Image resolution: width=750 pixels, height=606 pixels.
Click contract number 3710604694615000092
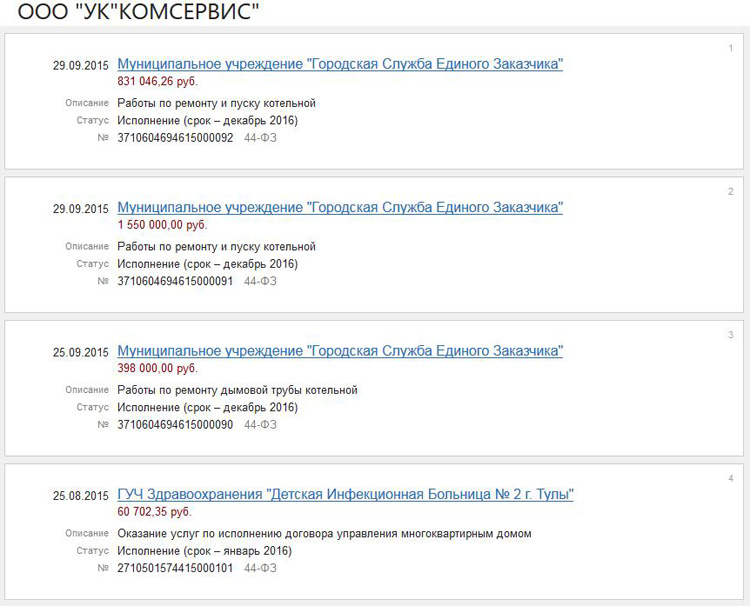(175, 138)
